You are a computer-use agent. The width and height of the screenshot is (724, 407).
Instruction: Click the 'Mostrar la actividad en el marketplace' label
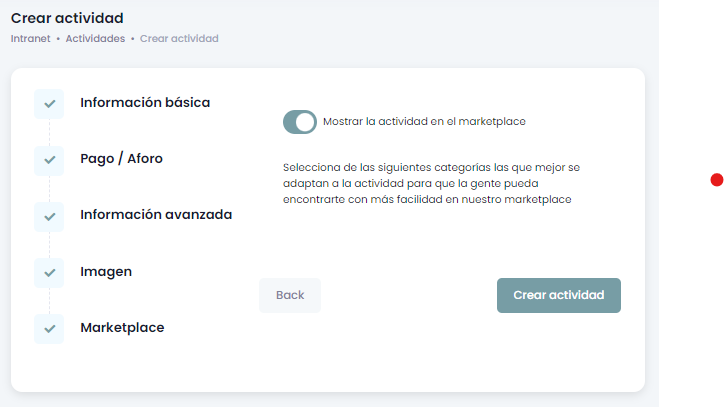click(x=424, y=122)
